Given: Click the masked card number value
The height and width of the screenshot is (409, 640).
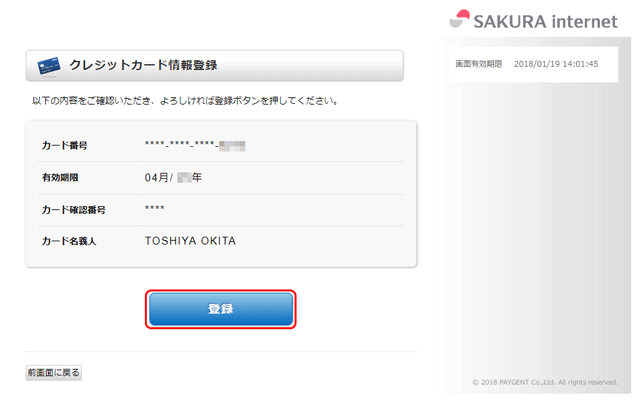Looking at the screenshot, I should 181,146.
